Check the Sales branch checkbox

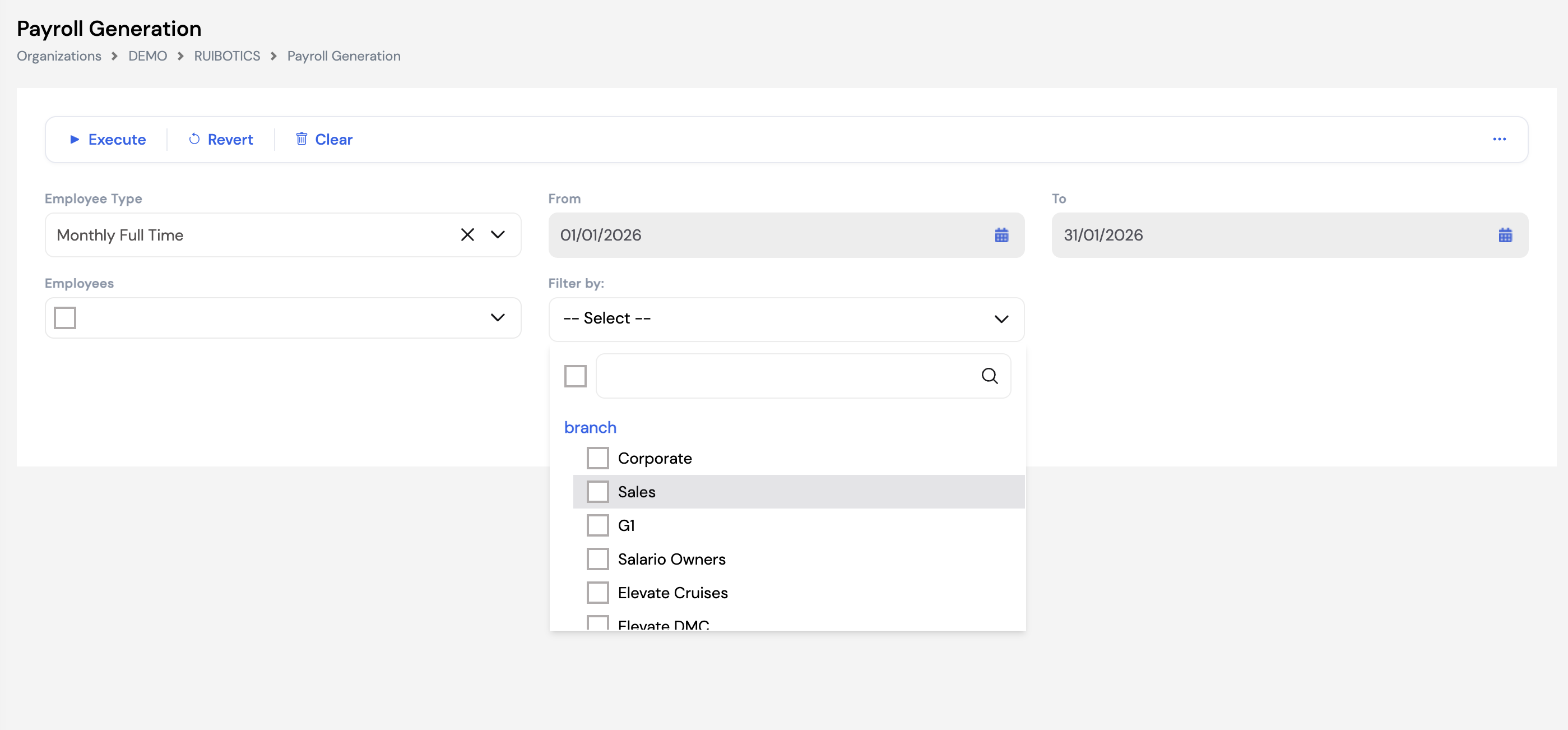(x=598, y=492)
